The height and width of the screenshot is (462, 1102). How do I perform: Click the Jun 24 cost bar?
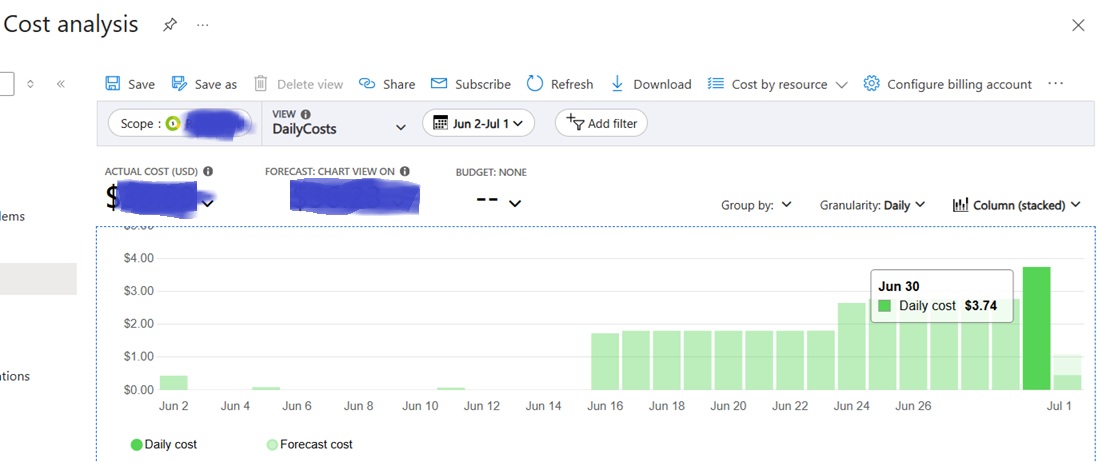coord(852,346)
